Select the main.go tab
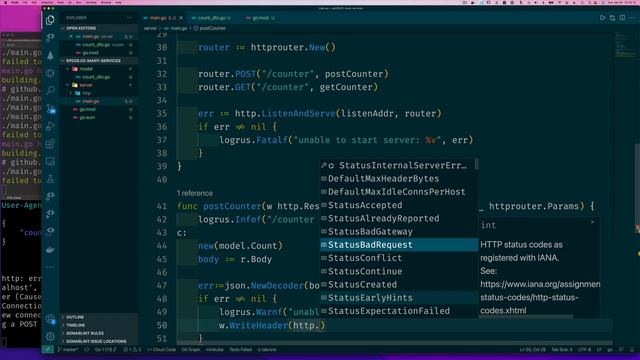640x360 pixels. (x=161, y=18)
